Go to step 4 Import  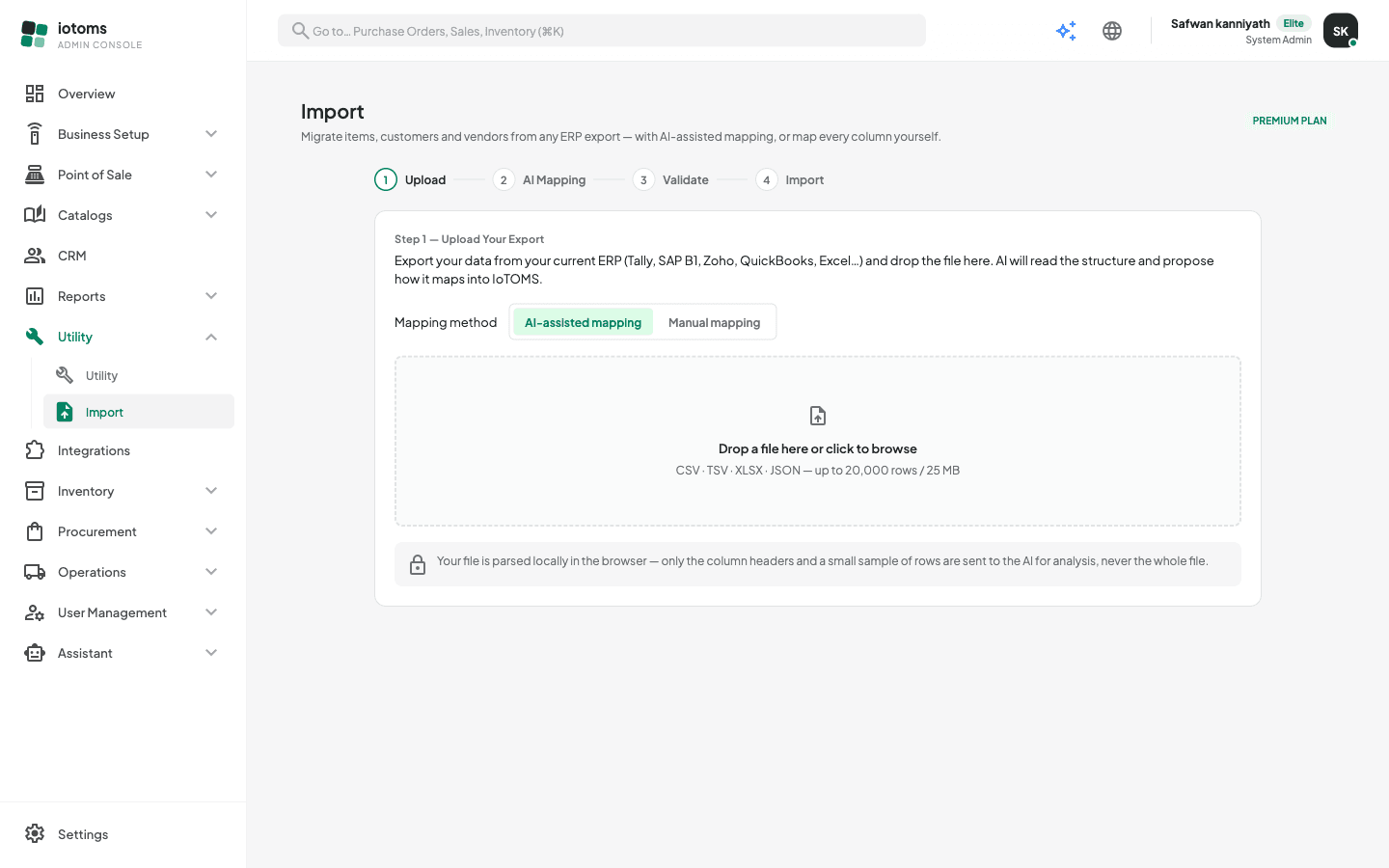coord(789,179)
